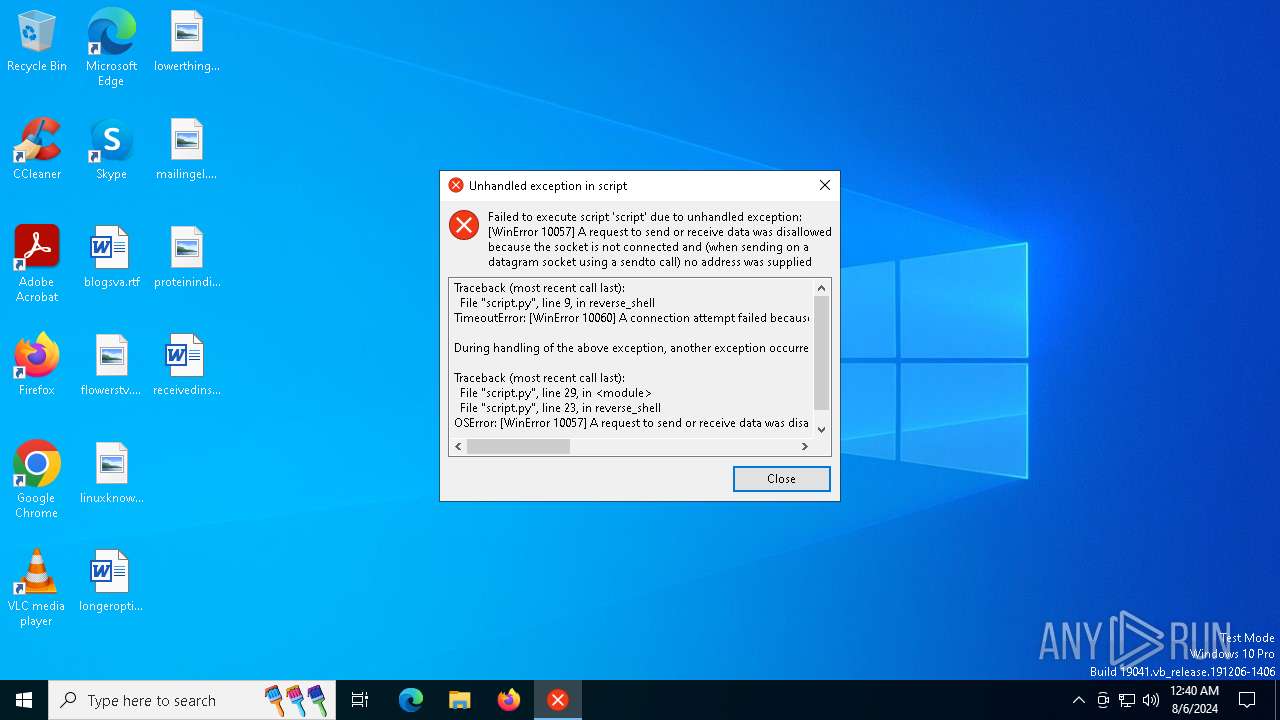1280x720 pixels.
Task: Open the clock showing 12:40 AM
Action: coord(1194,700)
